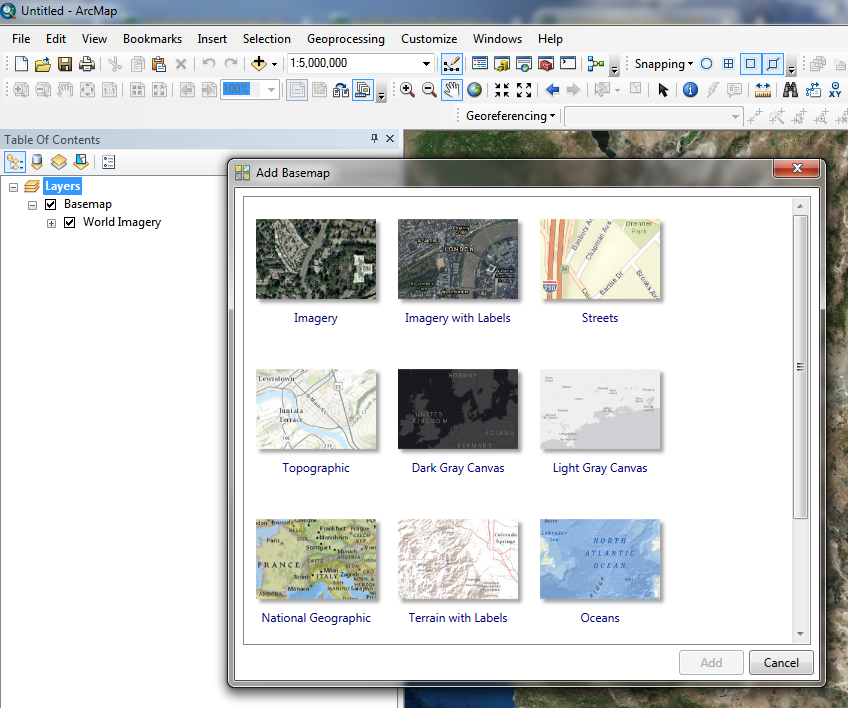Toggle point snapping circle icon
Screen dimensions: 848x708
pyautogui.click(x=706, y=64)
